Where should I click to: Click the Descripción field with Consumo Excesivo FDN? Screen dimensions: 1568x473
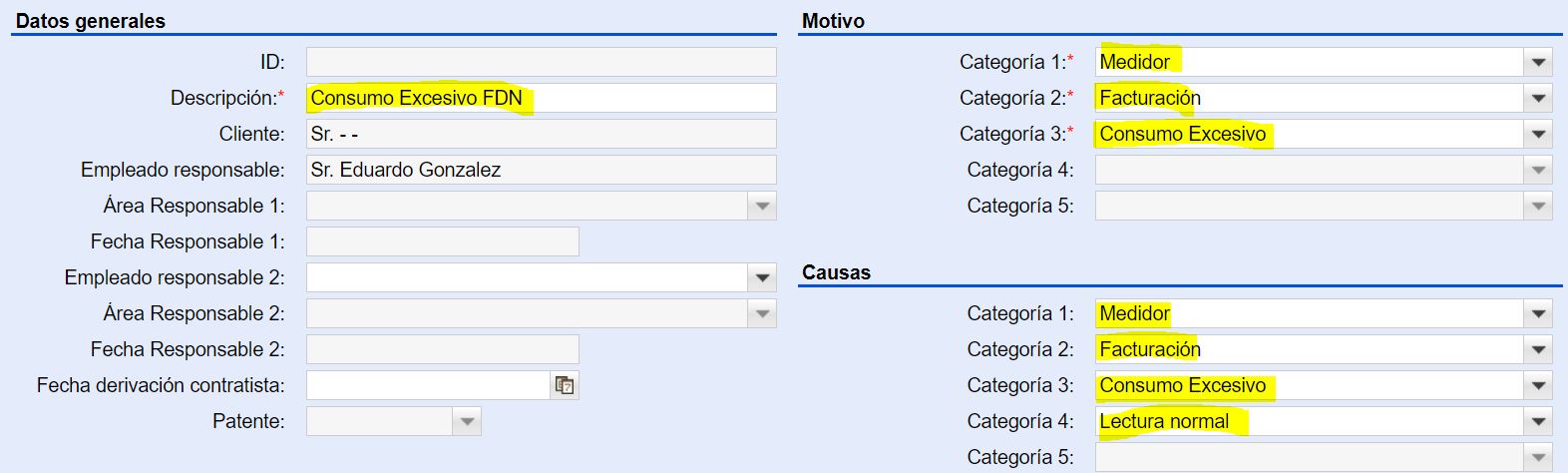pos(541,98)
